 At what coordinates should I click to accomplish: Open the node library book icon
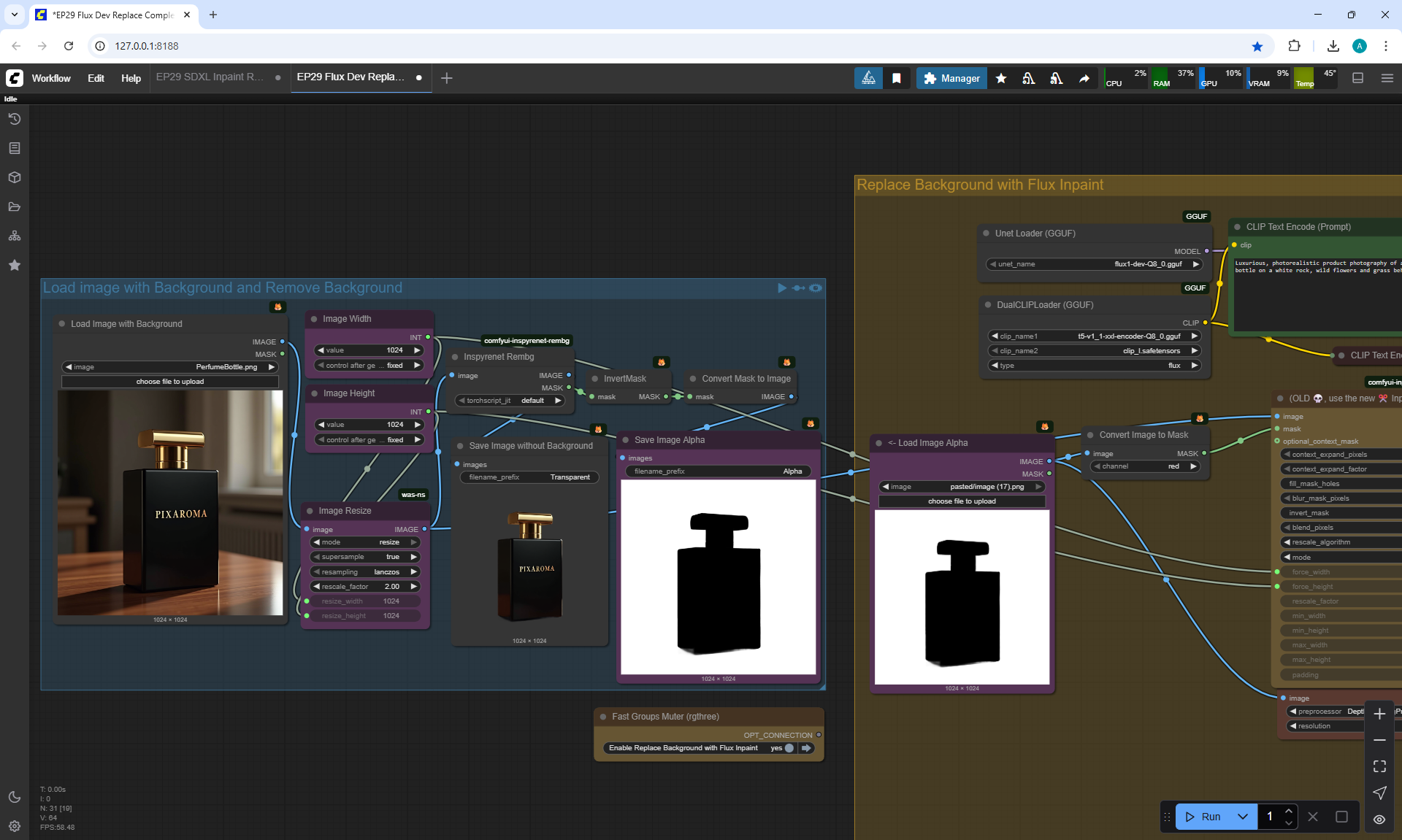[15, 148]
